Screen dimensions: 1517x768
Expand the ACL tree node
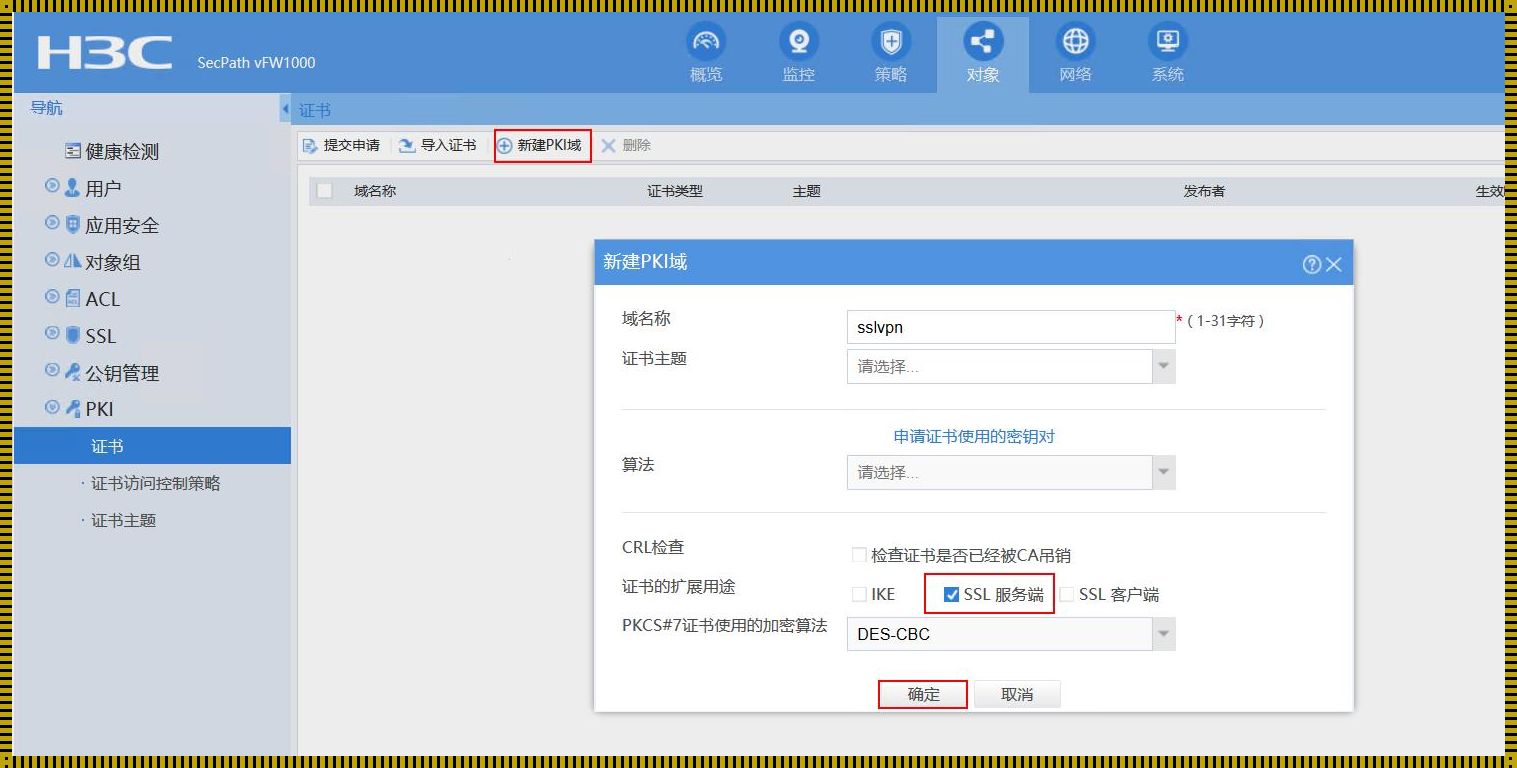pos(52,297)
